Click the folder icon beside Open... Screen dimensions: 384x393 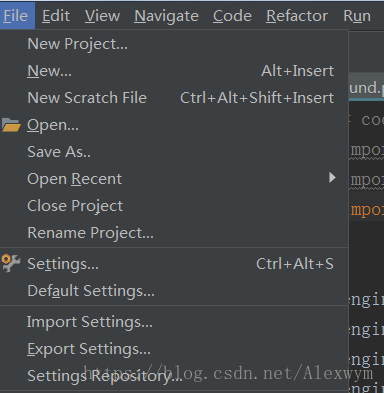(x=11, y=125)
